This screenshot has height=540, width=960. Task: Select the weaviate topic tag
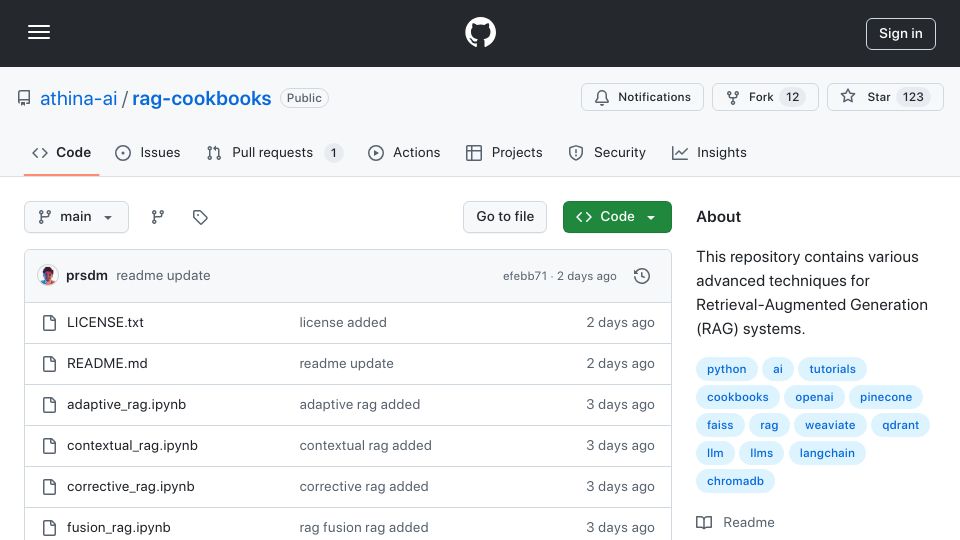830,426
